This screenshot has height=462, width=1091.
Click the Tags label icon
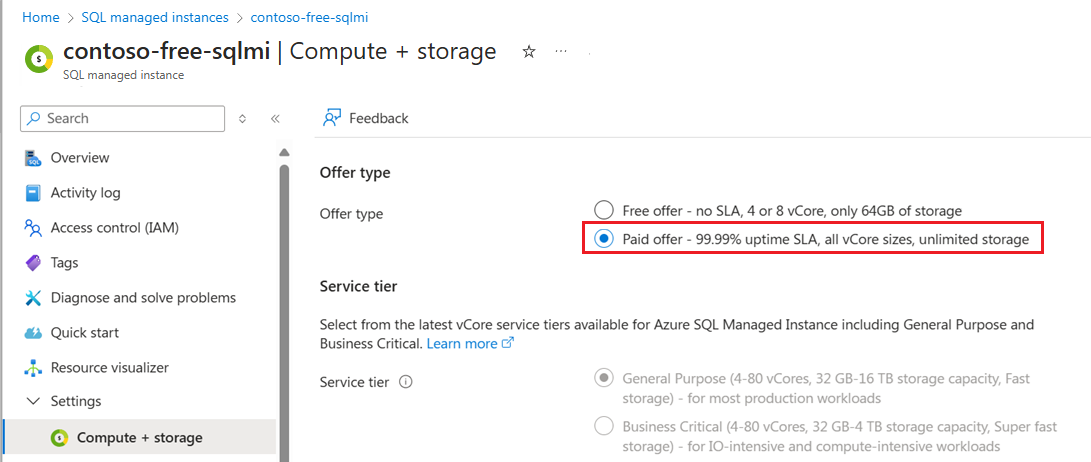[33, 263]
